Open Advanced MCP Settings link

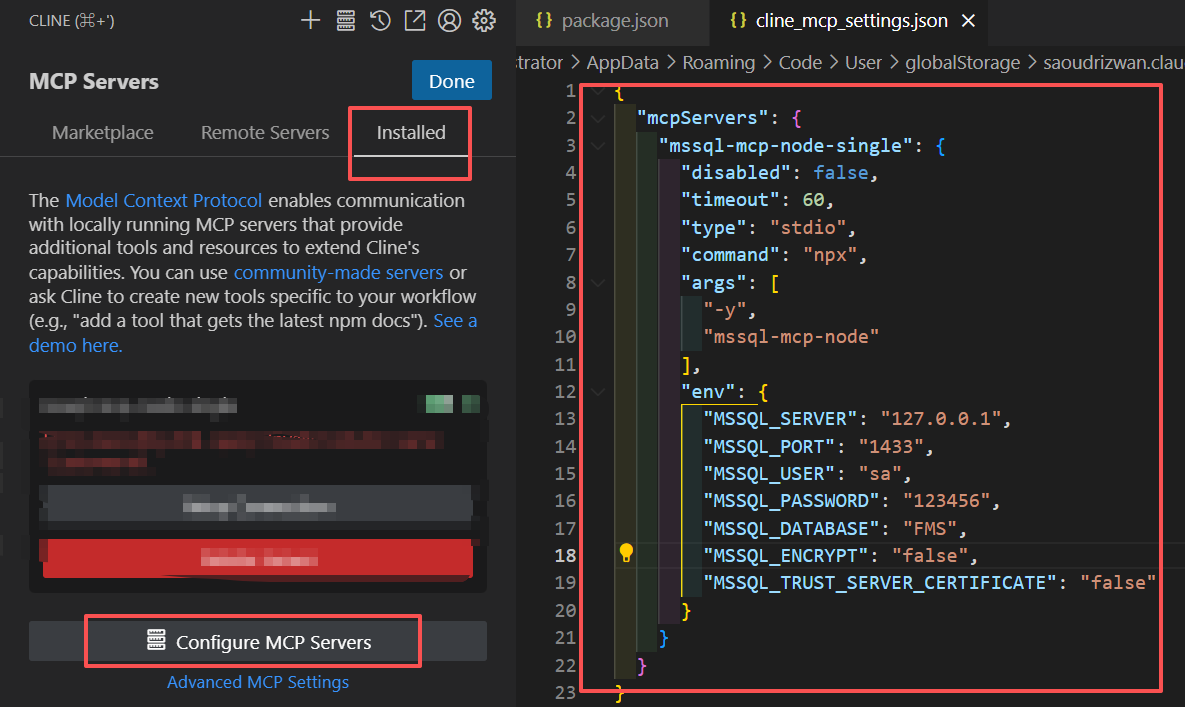pos(258,682)
